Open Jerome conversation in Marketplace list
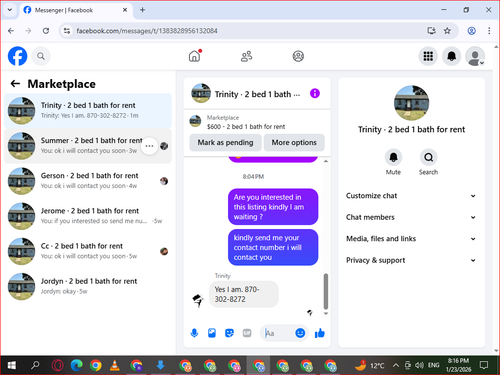500x375 pixels. [x=88, y=216]
